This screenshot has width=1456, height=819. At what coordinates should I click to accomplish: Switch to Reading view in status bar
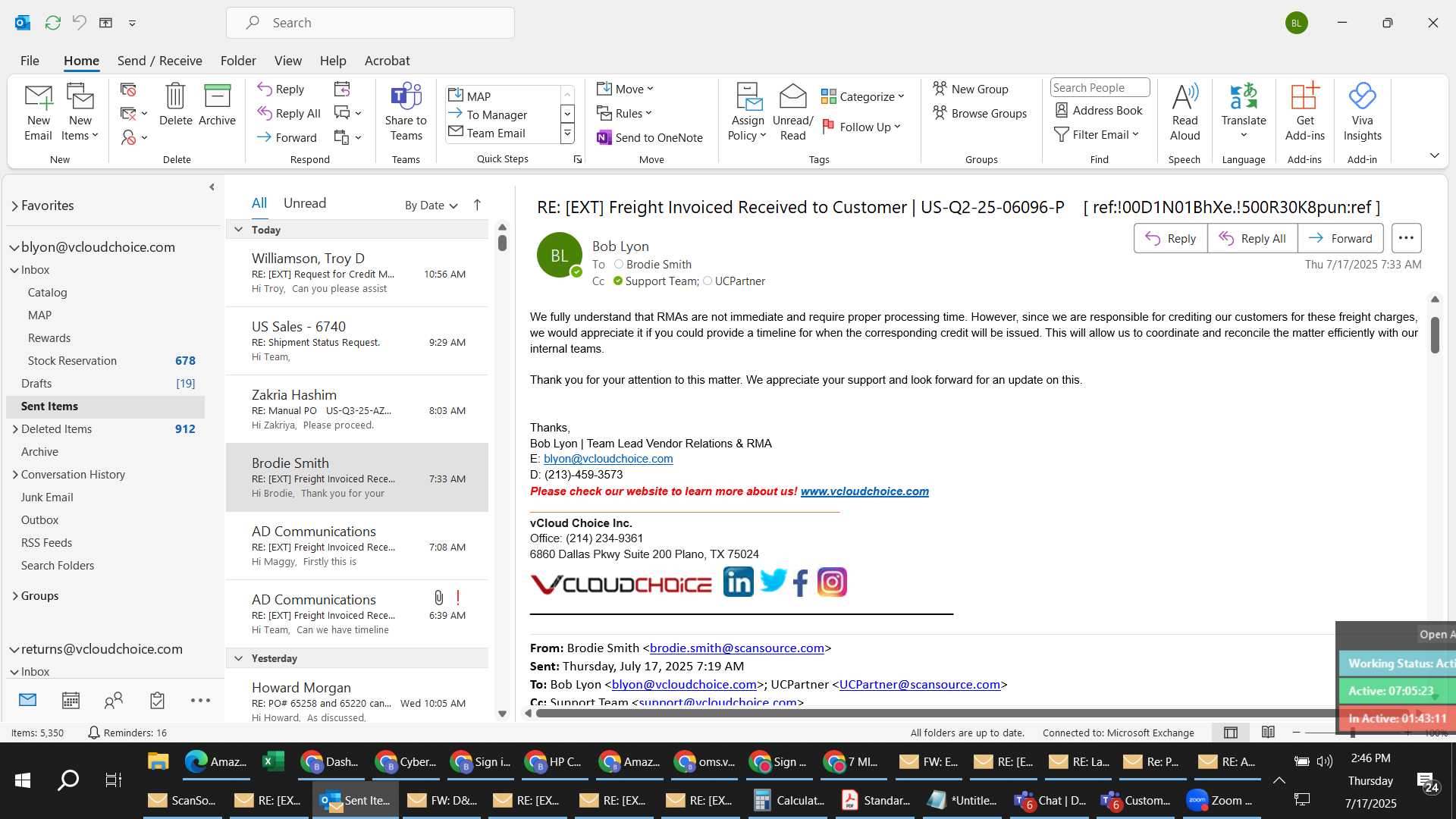point(1268,732)
